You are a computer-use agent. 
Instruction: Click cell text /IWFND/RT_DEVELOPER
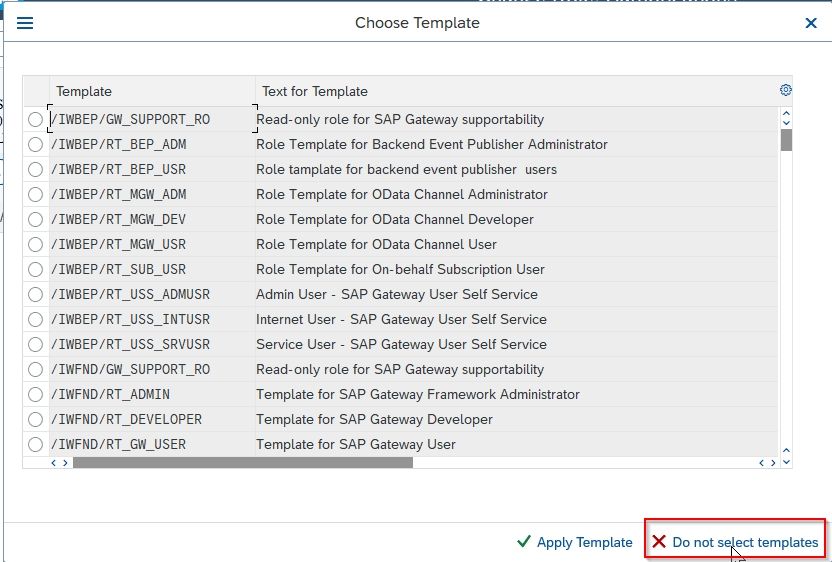click(126, 419)
